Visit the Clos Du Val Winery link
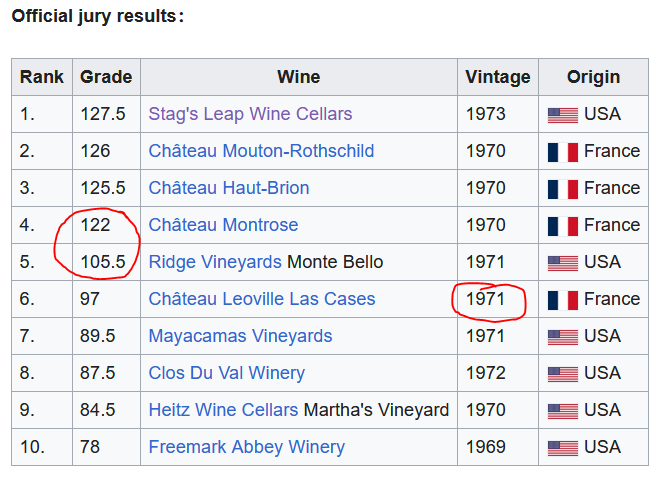Screen dimensions: 666x480 tap(226, 373)
